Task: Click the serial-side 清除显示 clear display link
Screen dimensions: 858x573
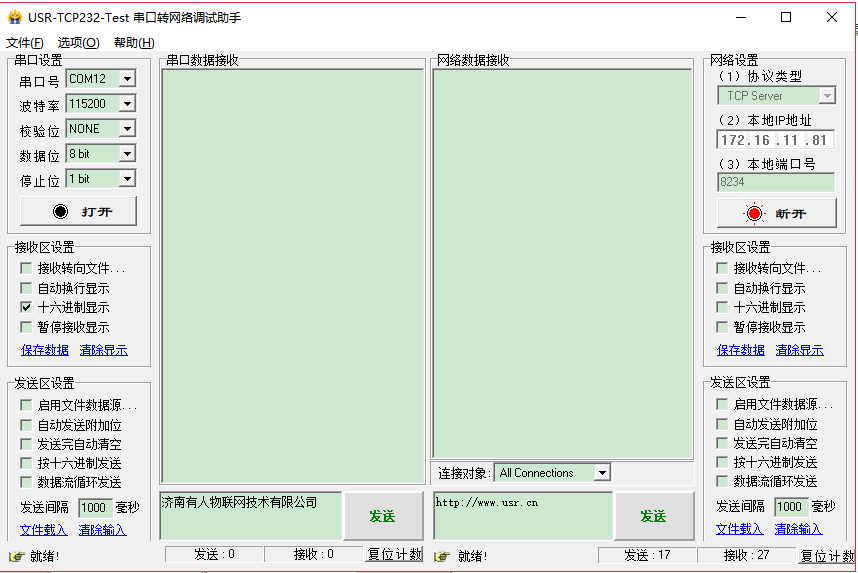Action: pos(103,350)
